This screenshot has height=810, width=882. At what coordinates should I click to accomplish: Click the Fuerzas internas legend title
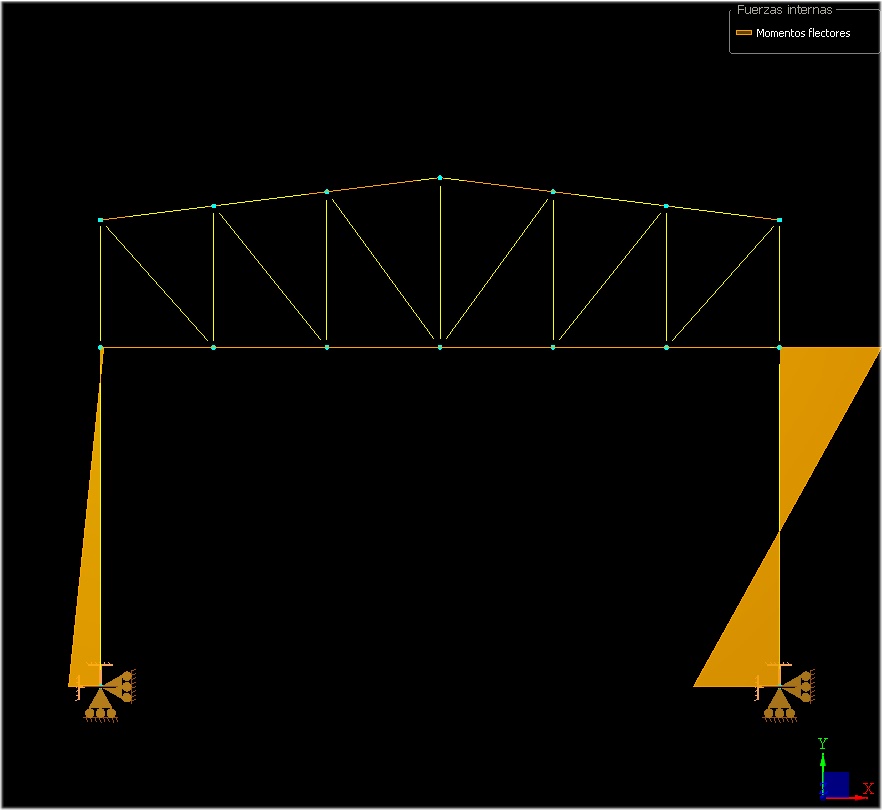(784, 10)
